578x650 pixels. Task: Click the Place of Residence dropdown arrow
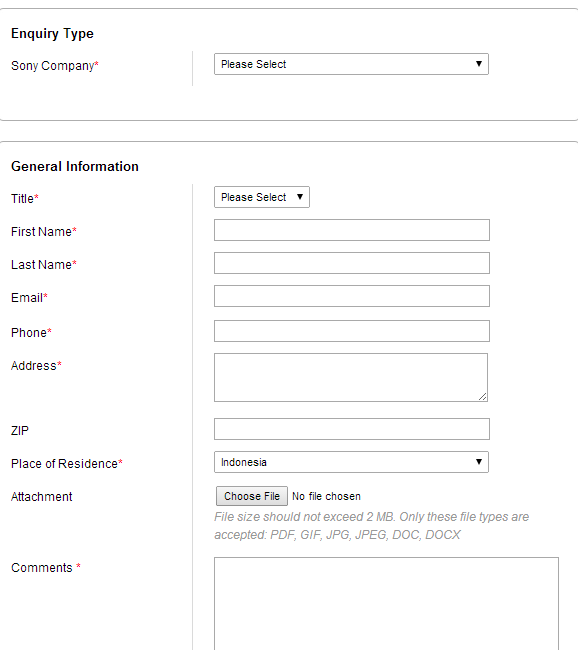(479, 462)
